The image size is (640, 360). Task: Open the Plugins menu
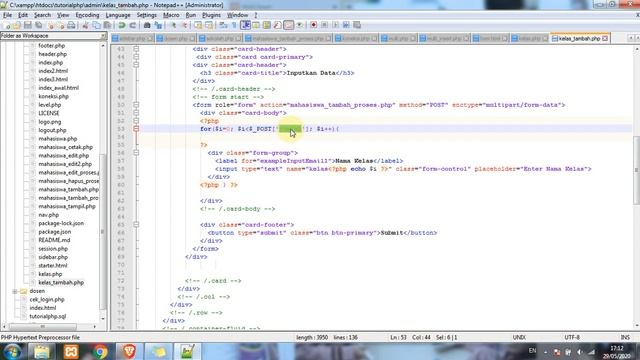(x=211, y=15)
